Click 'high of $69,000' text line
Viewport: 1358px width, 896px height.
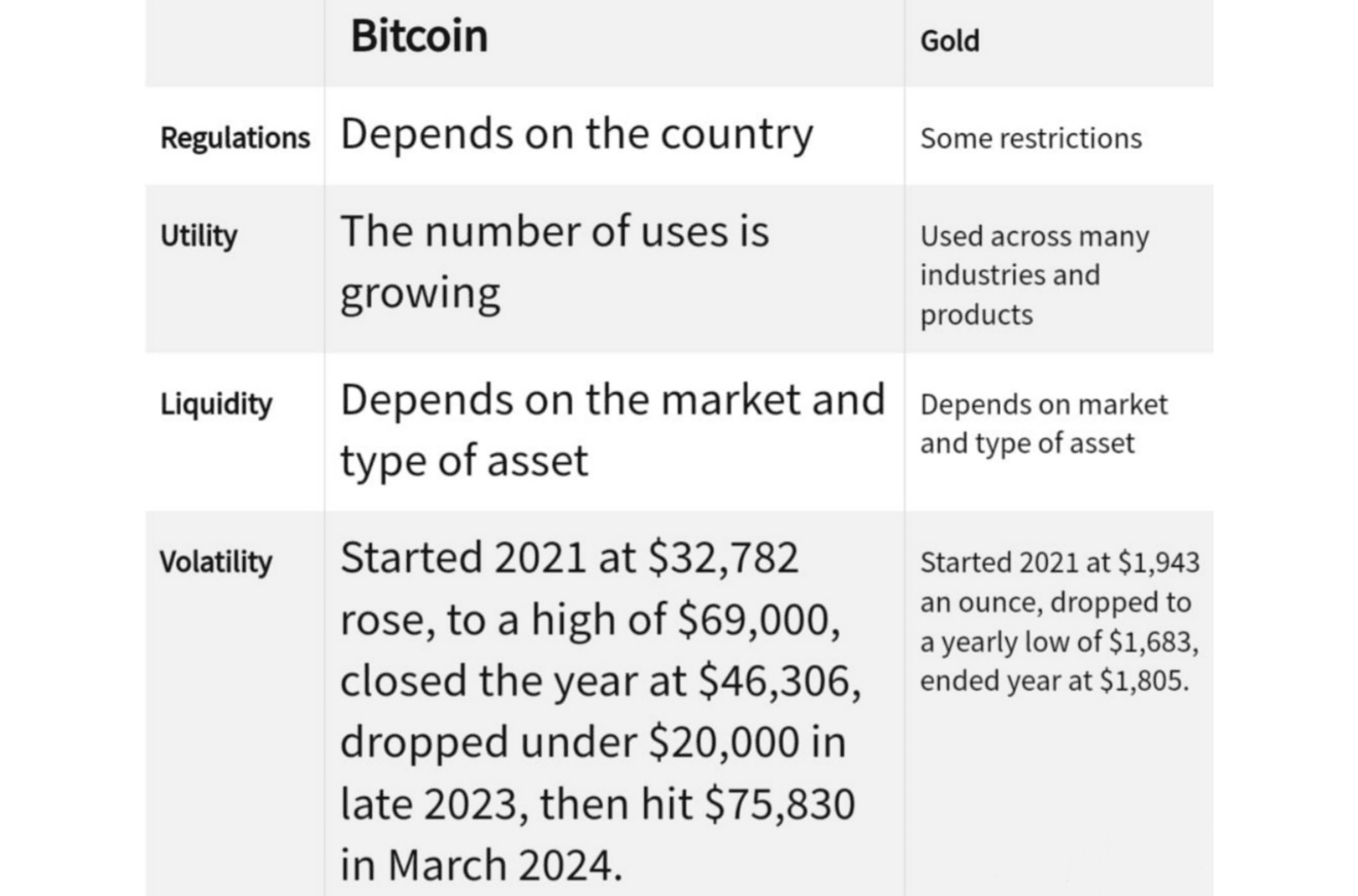point(590,620)
